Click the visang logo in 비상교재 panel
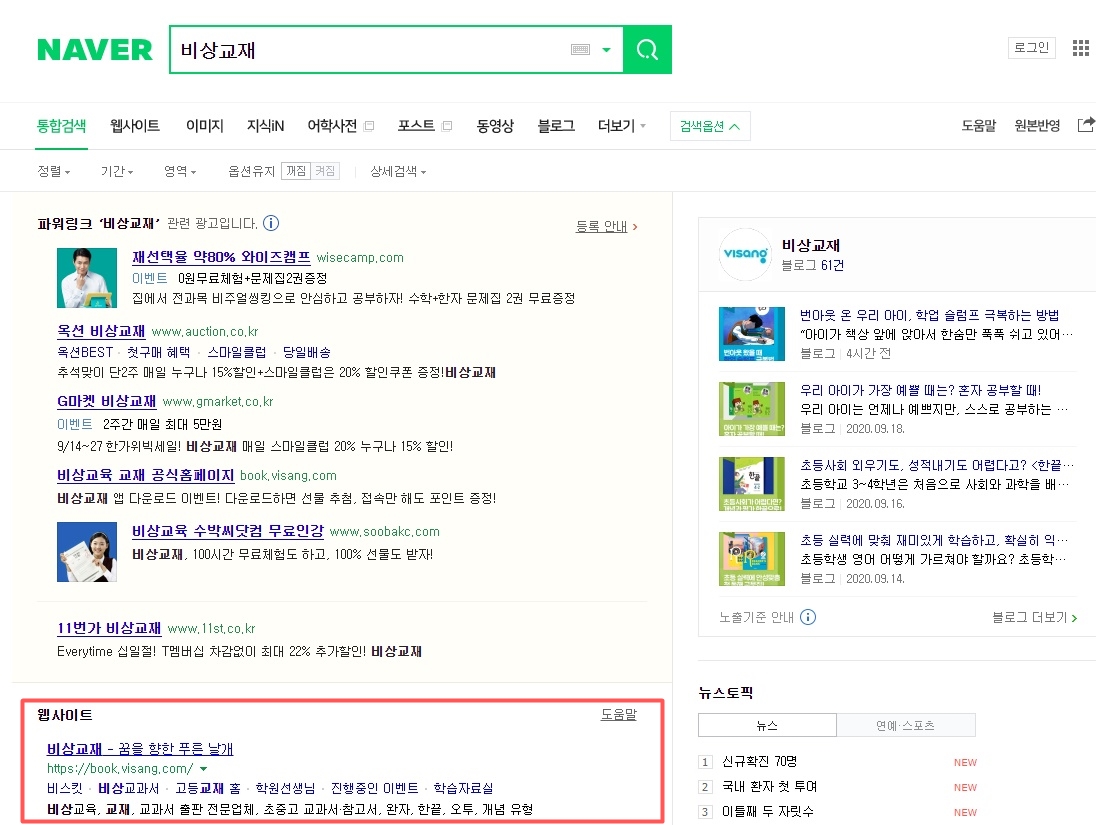 coord(745,254)
